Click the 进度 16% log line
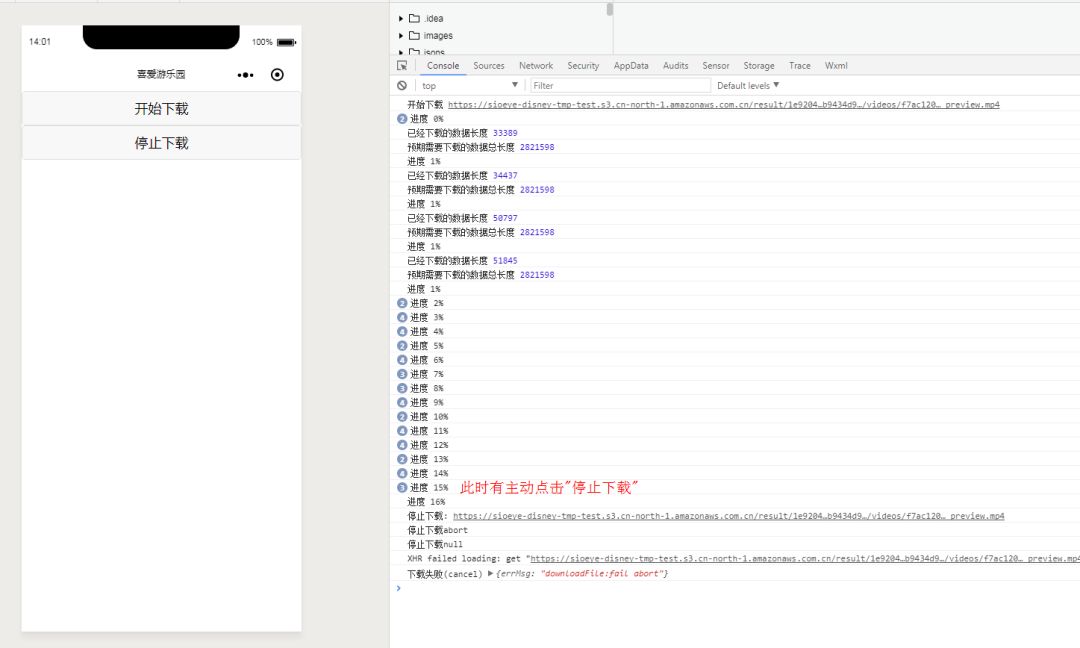The image size is (1080, 648). click(426, 502)
